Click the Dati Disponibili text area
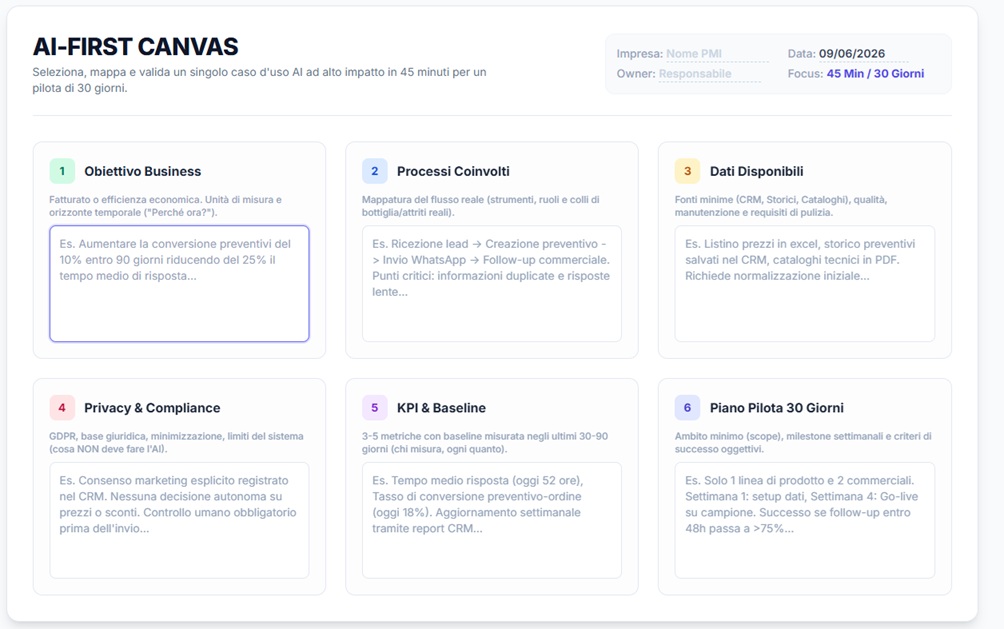The width and height of the screenshot is (1004, 629). tap(805, 283)
